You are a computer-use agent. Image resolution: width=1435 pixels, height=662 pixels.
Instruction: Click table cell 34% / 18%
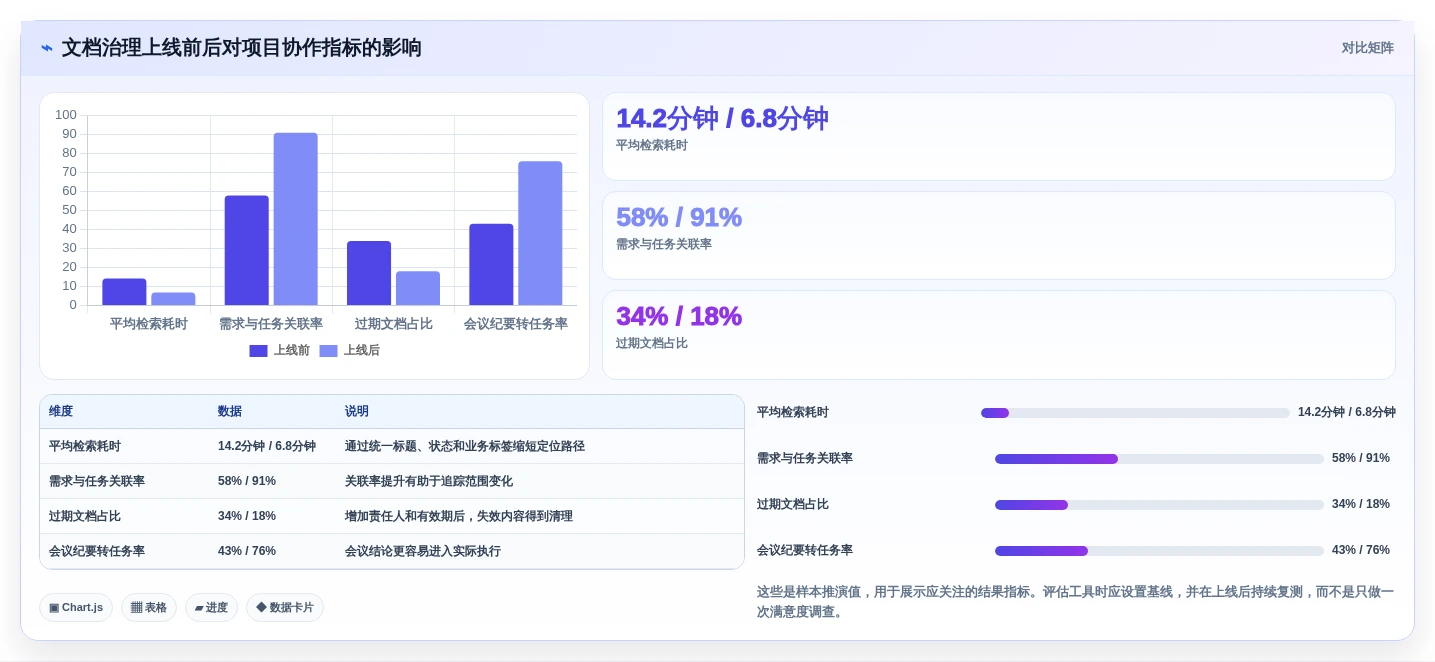pos(247,517)
